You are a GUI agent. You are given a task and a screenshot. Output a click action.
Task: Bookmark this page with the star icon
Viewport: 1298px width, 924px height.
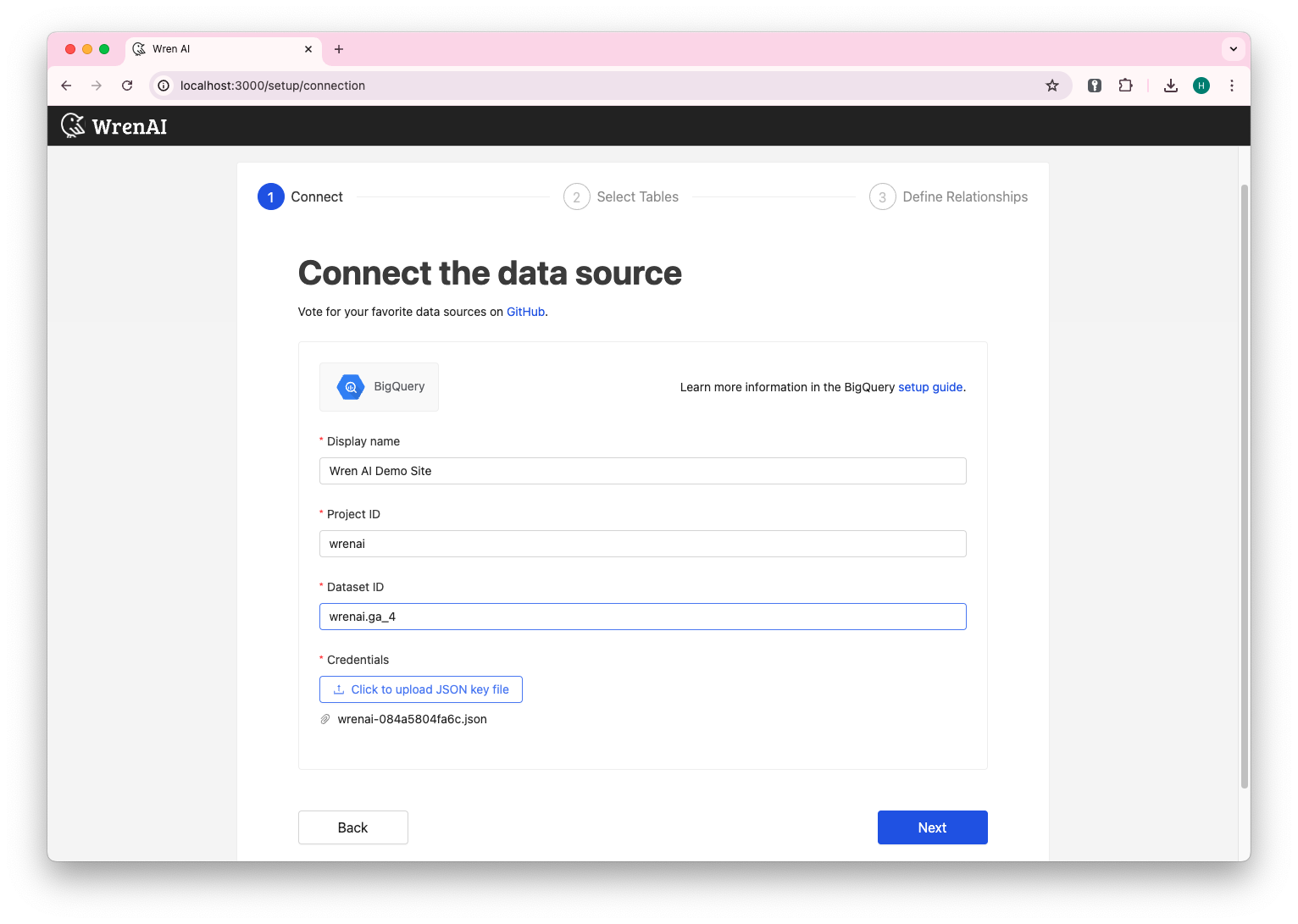pos(1052,86)
